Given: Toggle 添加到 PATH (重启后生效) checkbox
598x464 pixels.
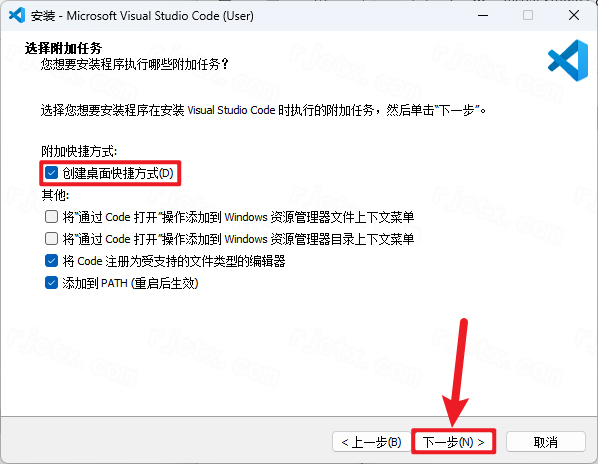Looking at the screenshot, I should [51, 283].
